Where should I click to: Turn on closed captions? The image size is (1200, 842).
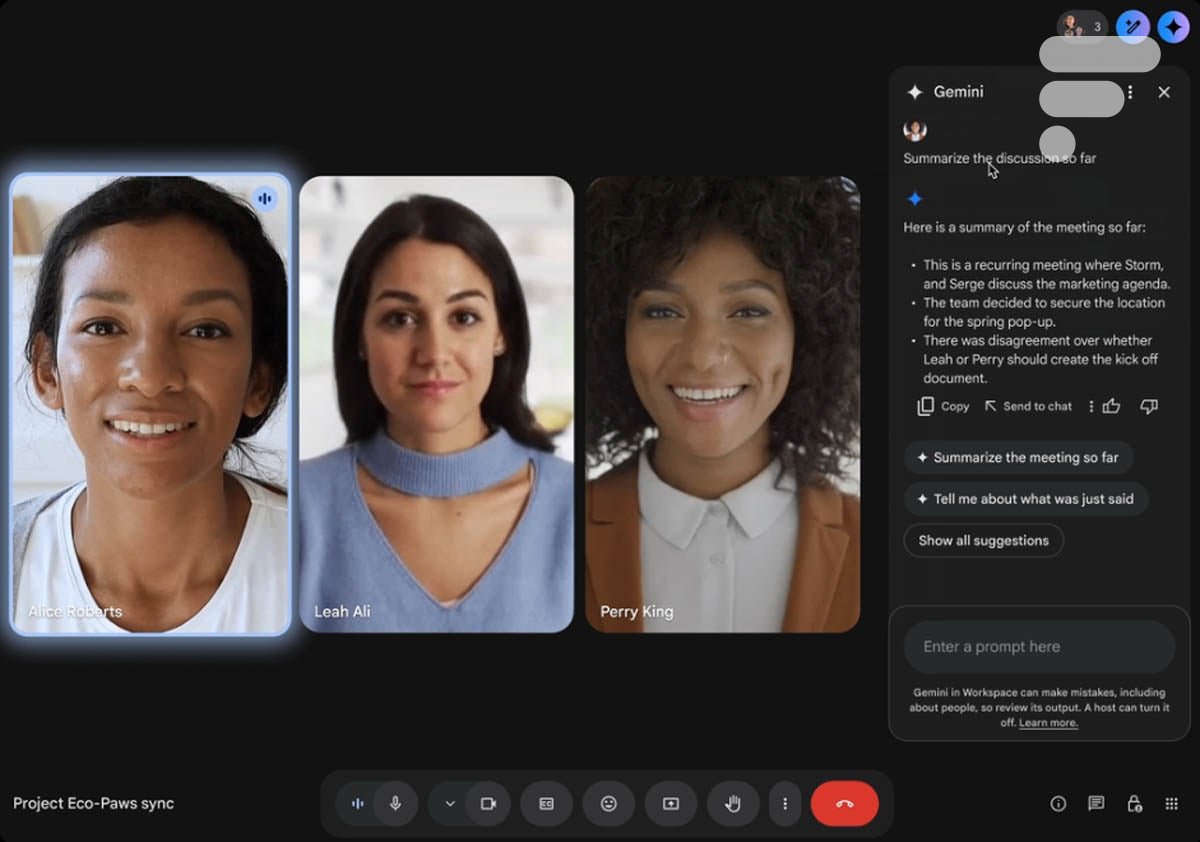coord(546,804)
